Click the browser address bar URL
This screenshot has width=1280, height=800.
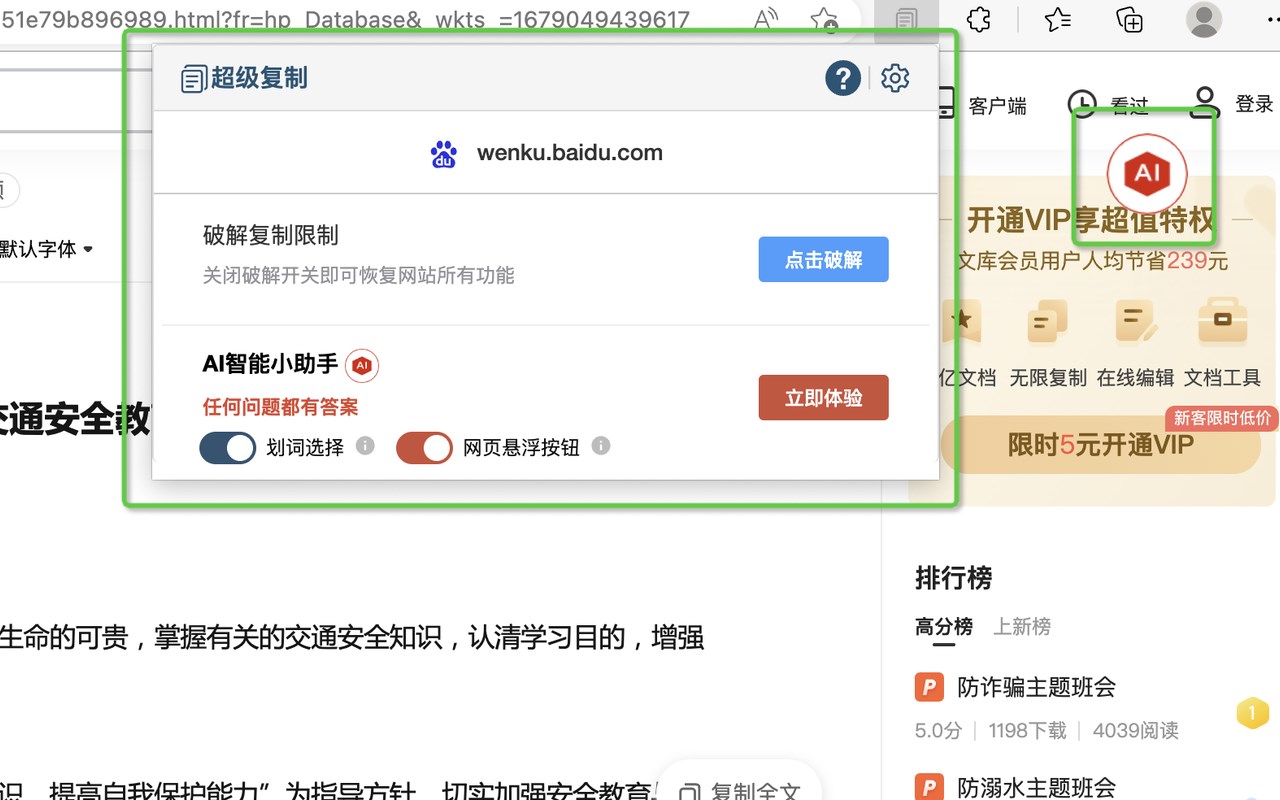[346, 19]
